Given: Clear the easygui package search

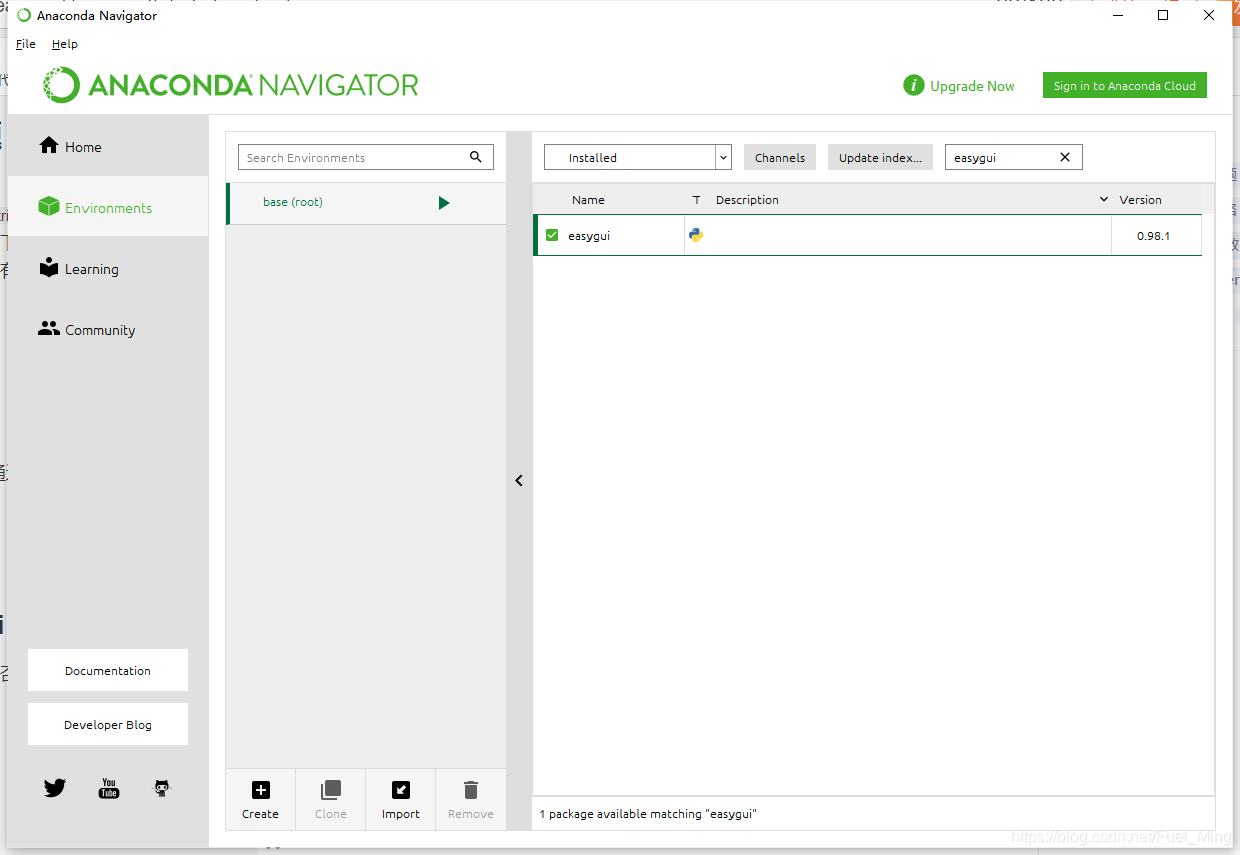Looking at the screenshot, I should (1065, 157).
